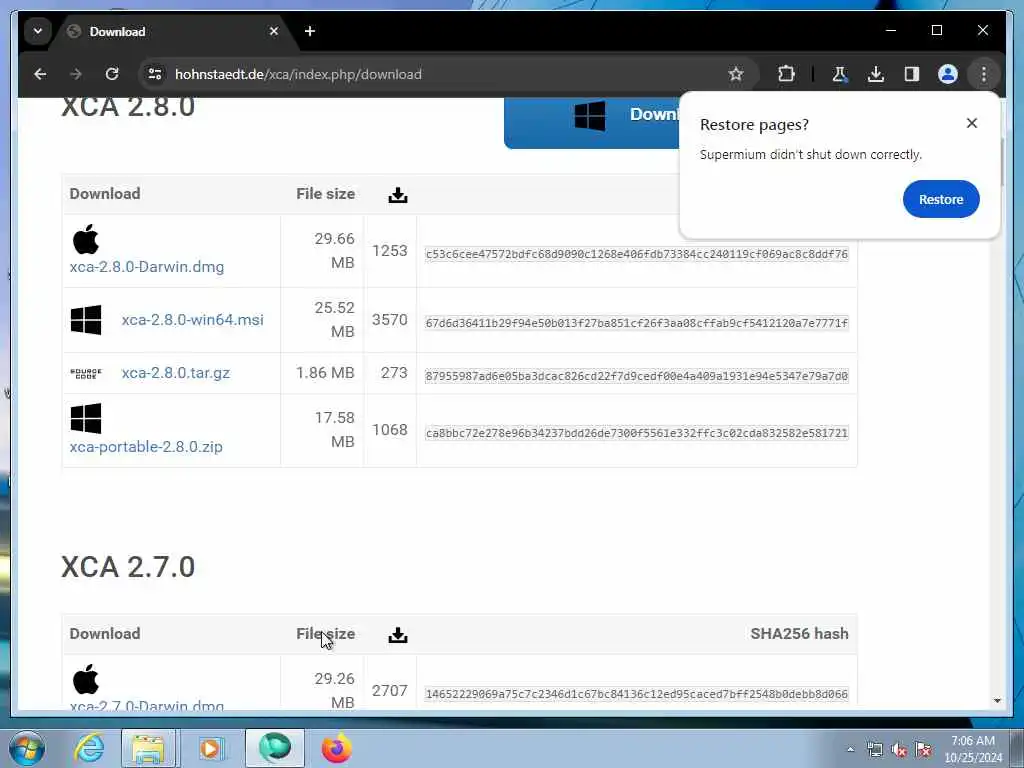
Task: View site information icon in address bar
Action: point(155,74)
